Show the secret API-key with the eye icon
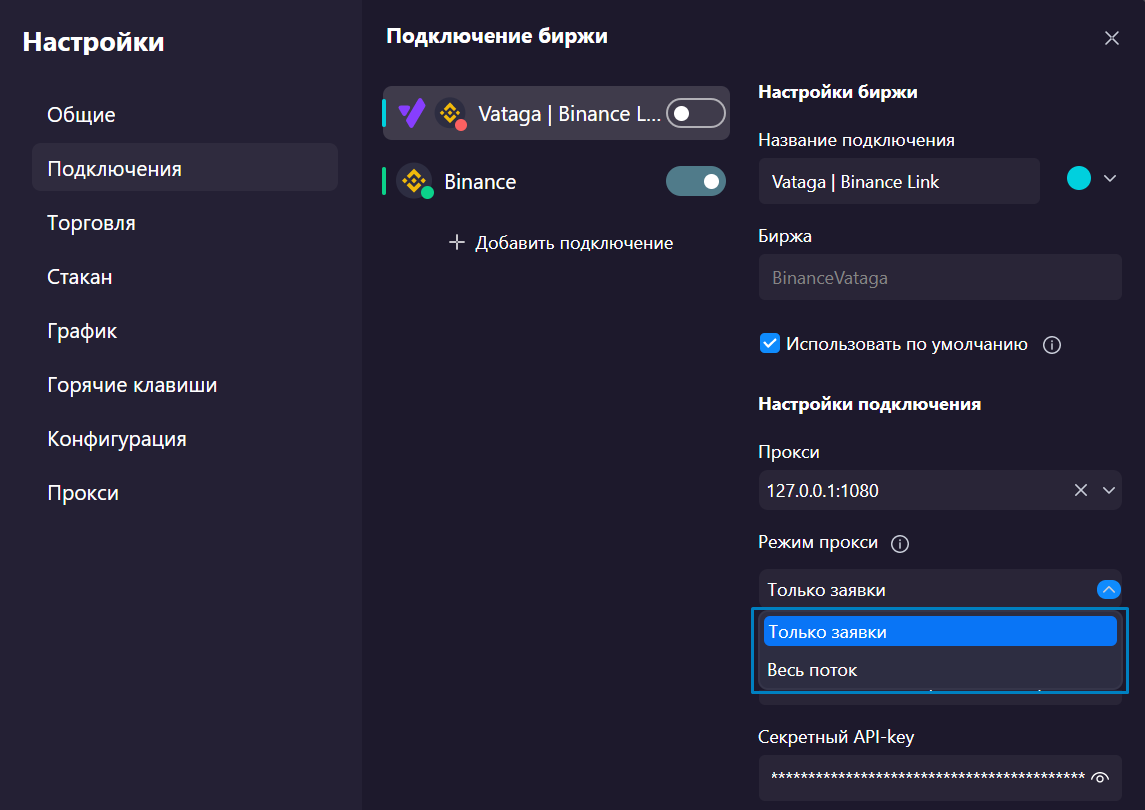The width and height of the screenshot is (1145, 810). (x=1100, y=777)
